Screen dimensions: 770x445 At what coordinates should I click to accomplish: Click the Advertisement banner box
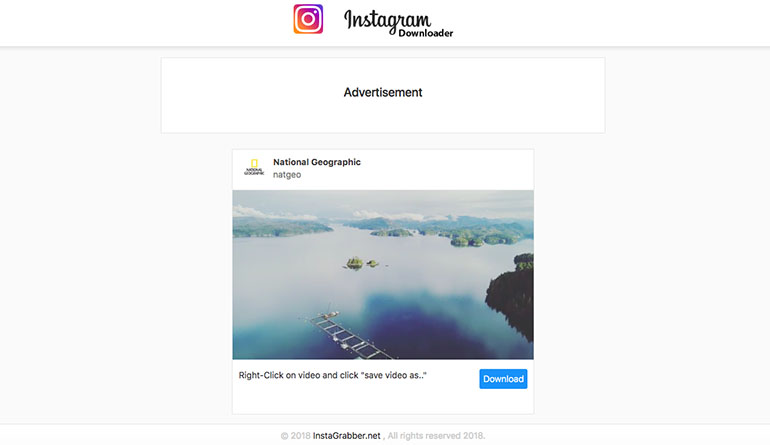[383, 95]
